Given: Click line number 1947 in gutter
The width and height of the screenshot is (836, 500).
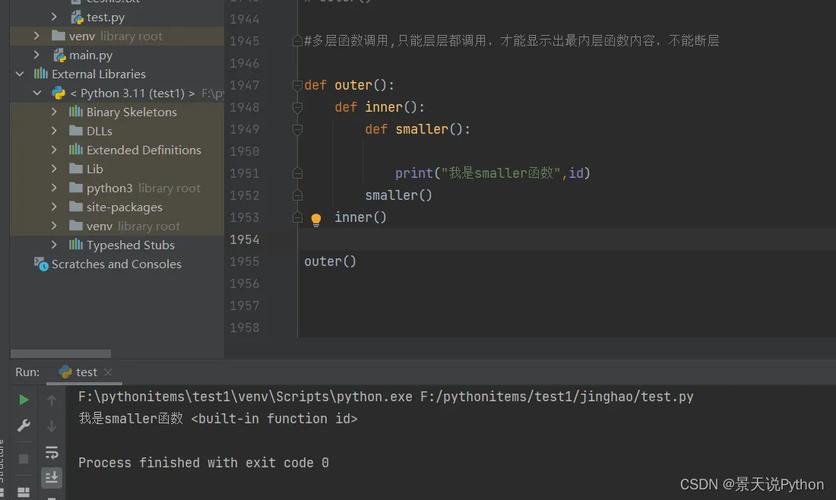Looking at the screenshot, I should coord(245,85).
